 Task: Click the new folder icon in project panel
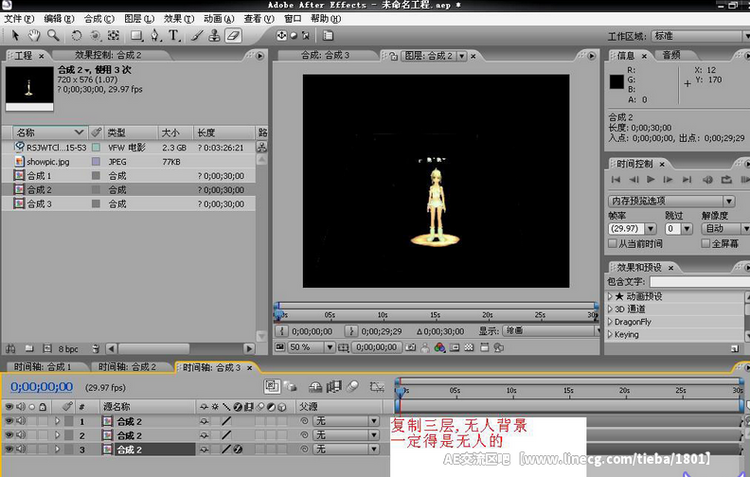click(29, 349)
